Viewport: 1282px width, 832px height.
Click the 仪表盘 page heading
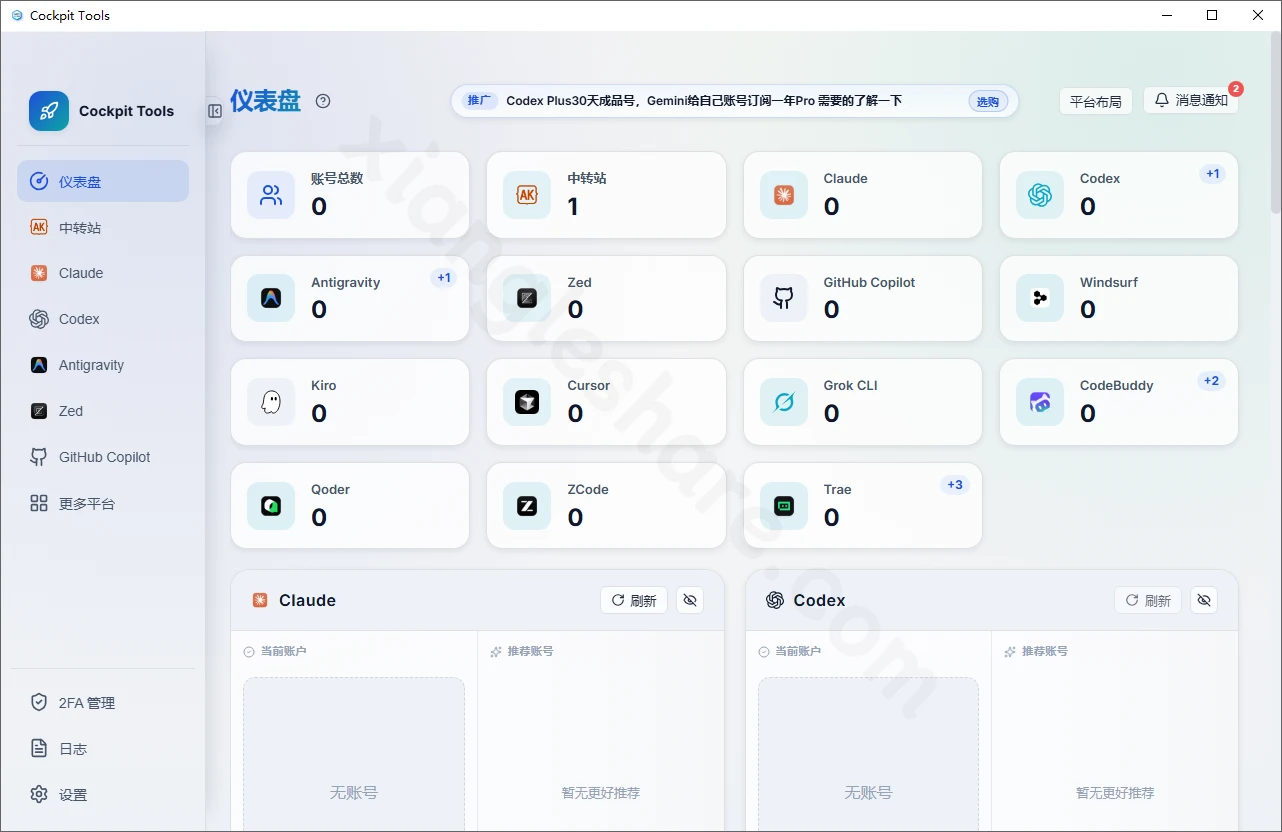tap(265, 101)
